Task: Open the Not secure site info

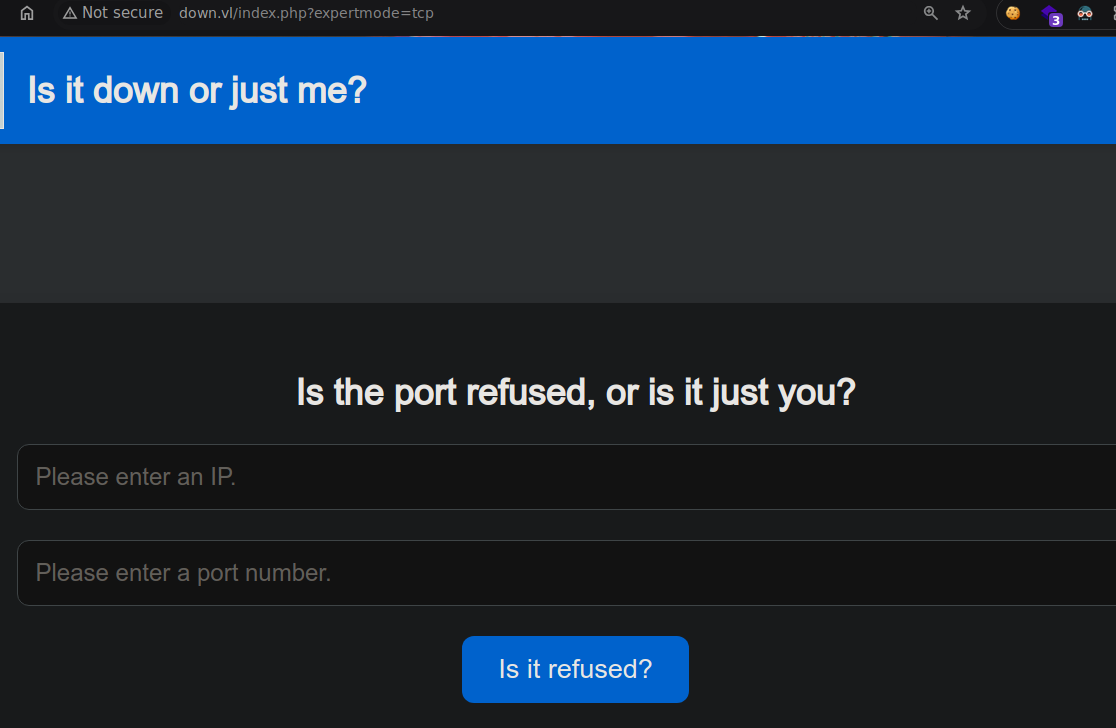Action: click(x=112, y=13)
